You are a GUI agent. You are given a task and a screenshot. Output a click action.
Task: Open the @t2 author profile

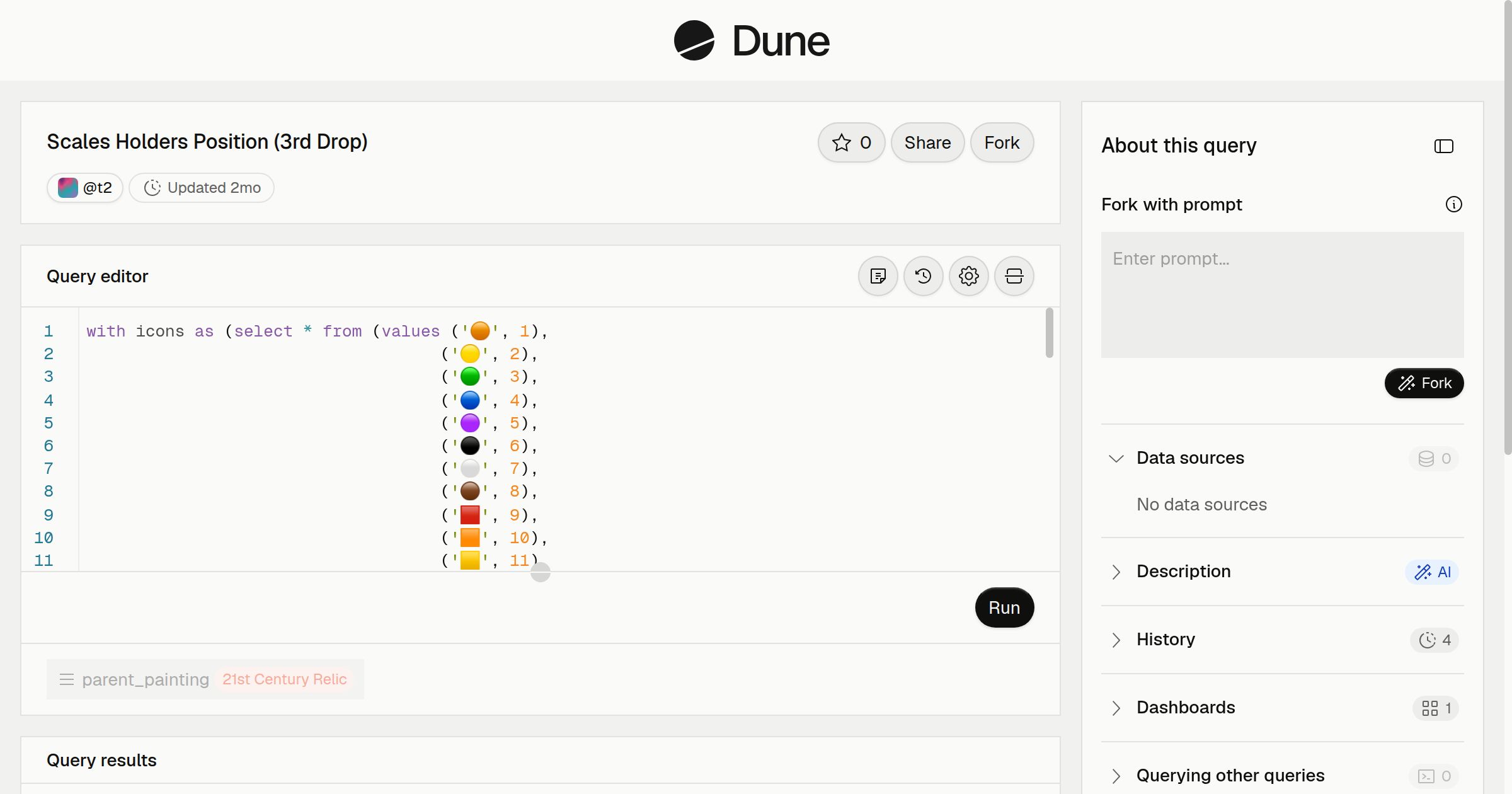tap(85, 188)
